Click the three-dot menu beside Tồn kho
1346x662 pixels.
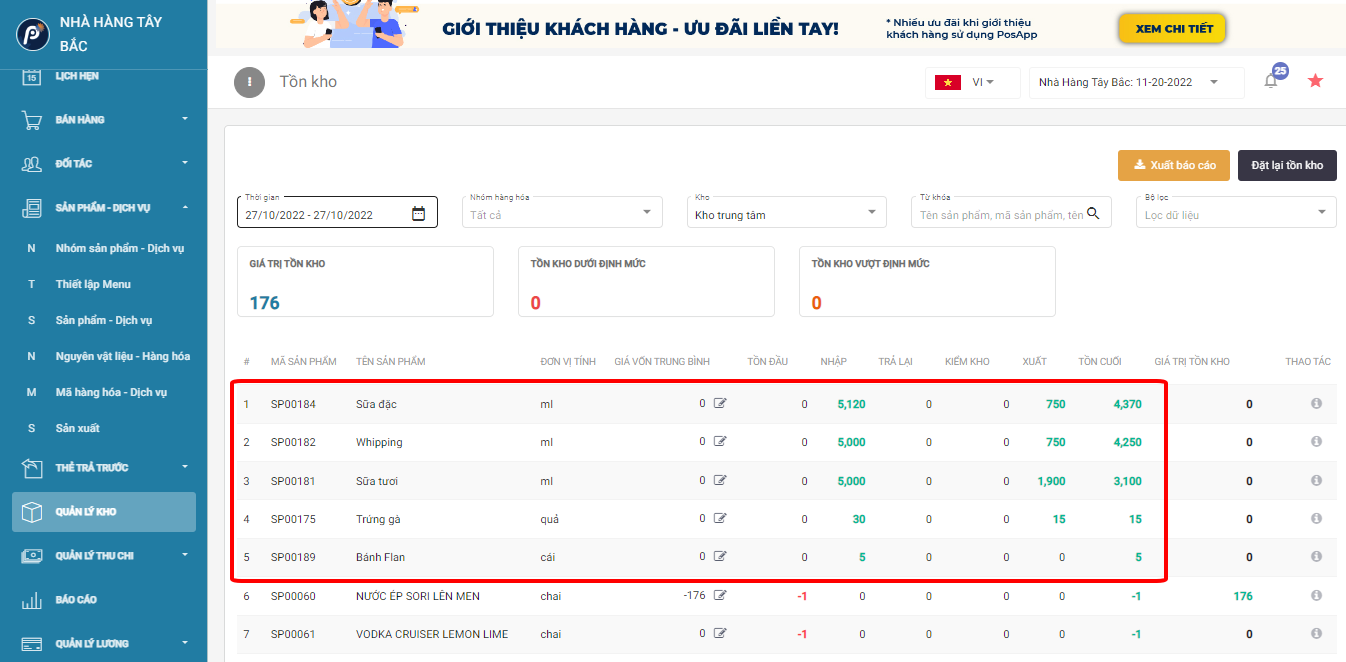click(249, 82)
